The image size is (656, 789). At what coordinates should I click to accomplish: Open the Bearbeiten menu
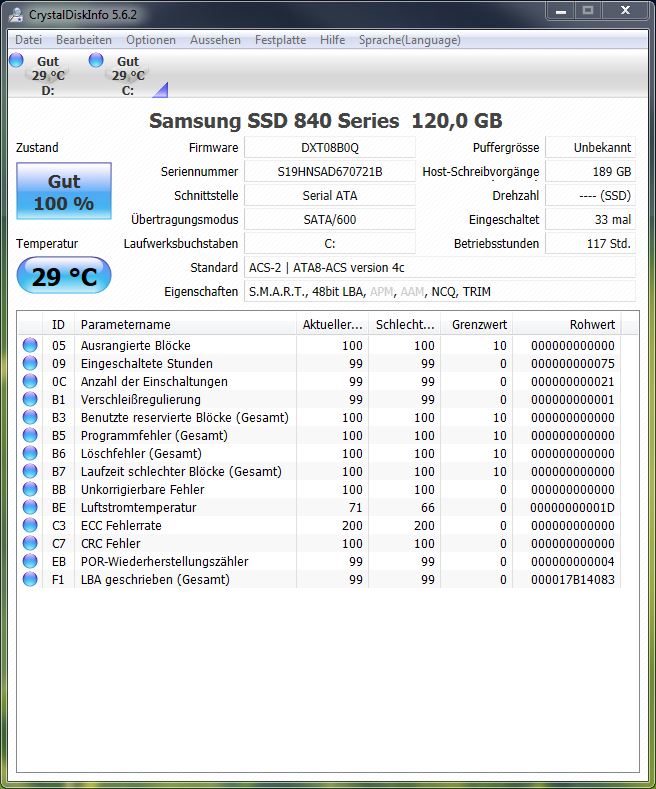tap(84, 40)
